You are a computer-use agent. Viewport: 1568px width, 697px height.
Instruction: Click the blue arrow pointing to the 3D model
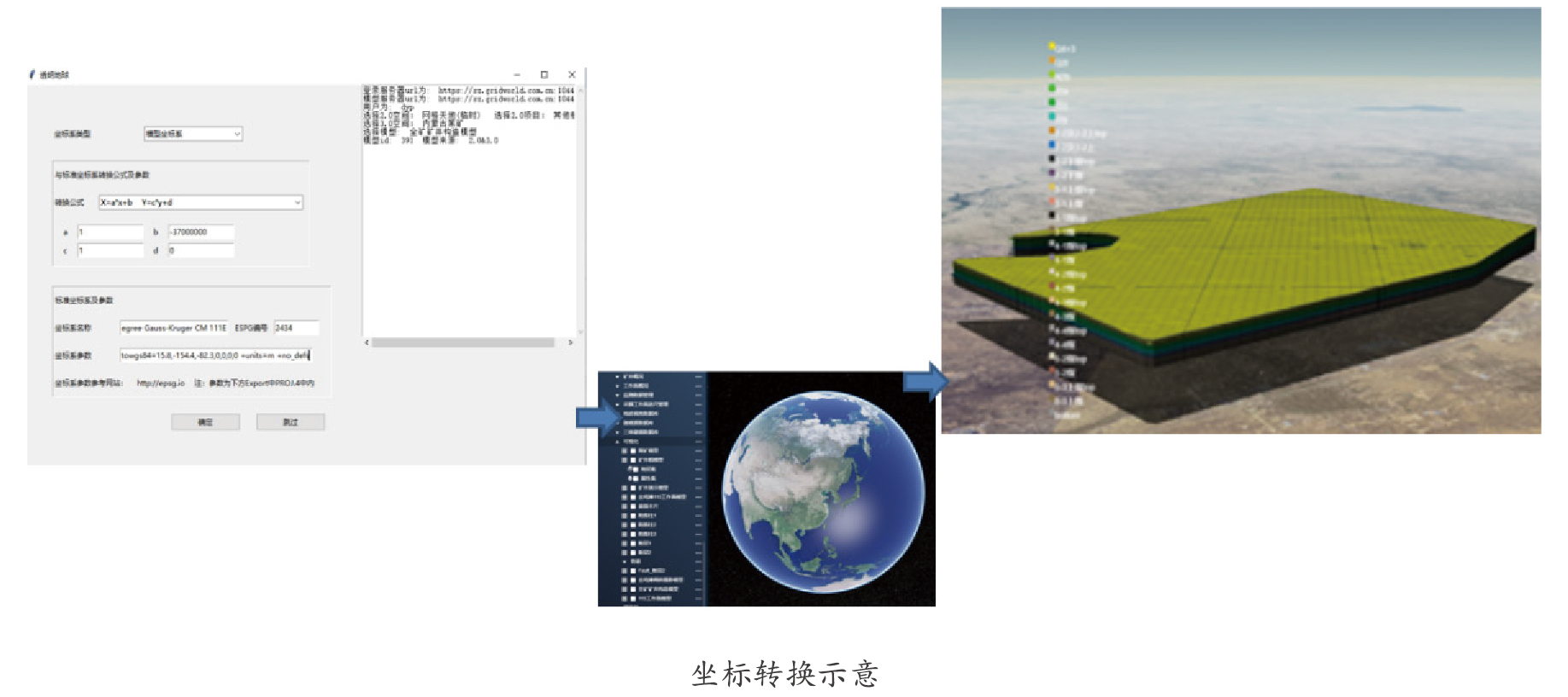pos(925,382)
